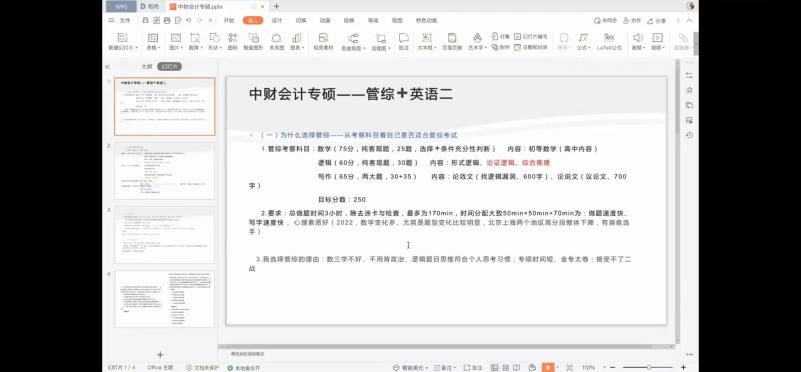Insert a table using the 表格 icon
The image size is (801, 372).
pos(153,41)
